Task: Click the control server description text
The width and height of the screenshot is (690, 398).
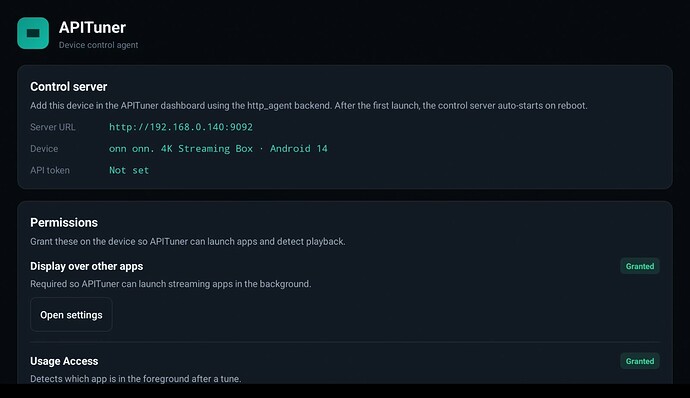Action: [x=308, y=106]
